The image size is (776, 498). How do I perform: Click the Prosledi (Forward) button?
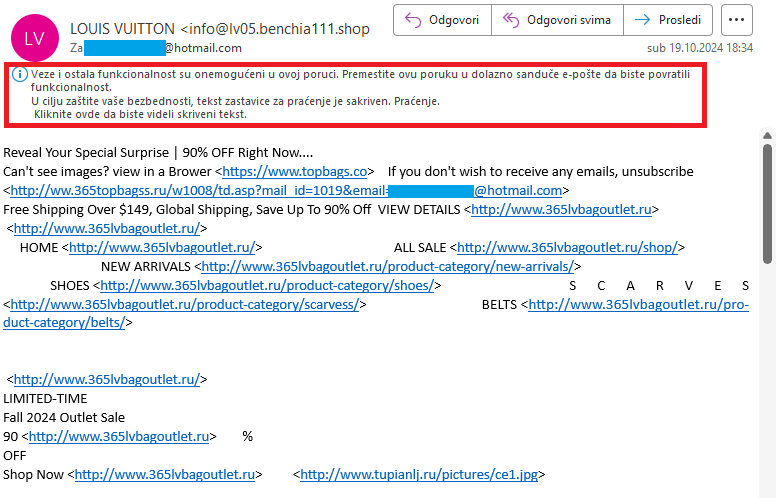(x=668, y=20)
